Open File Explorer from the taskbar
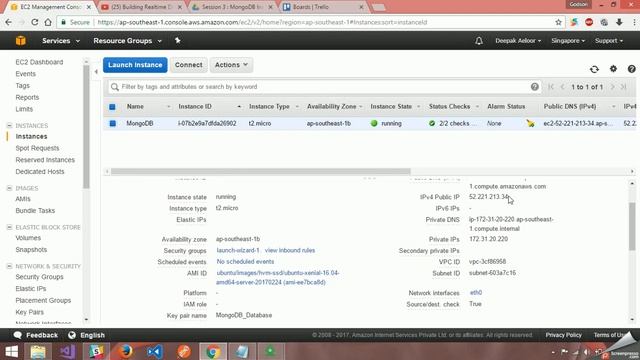 (x=38, y=351)
